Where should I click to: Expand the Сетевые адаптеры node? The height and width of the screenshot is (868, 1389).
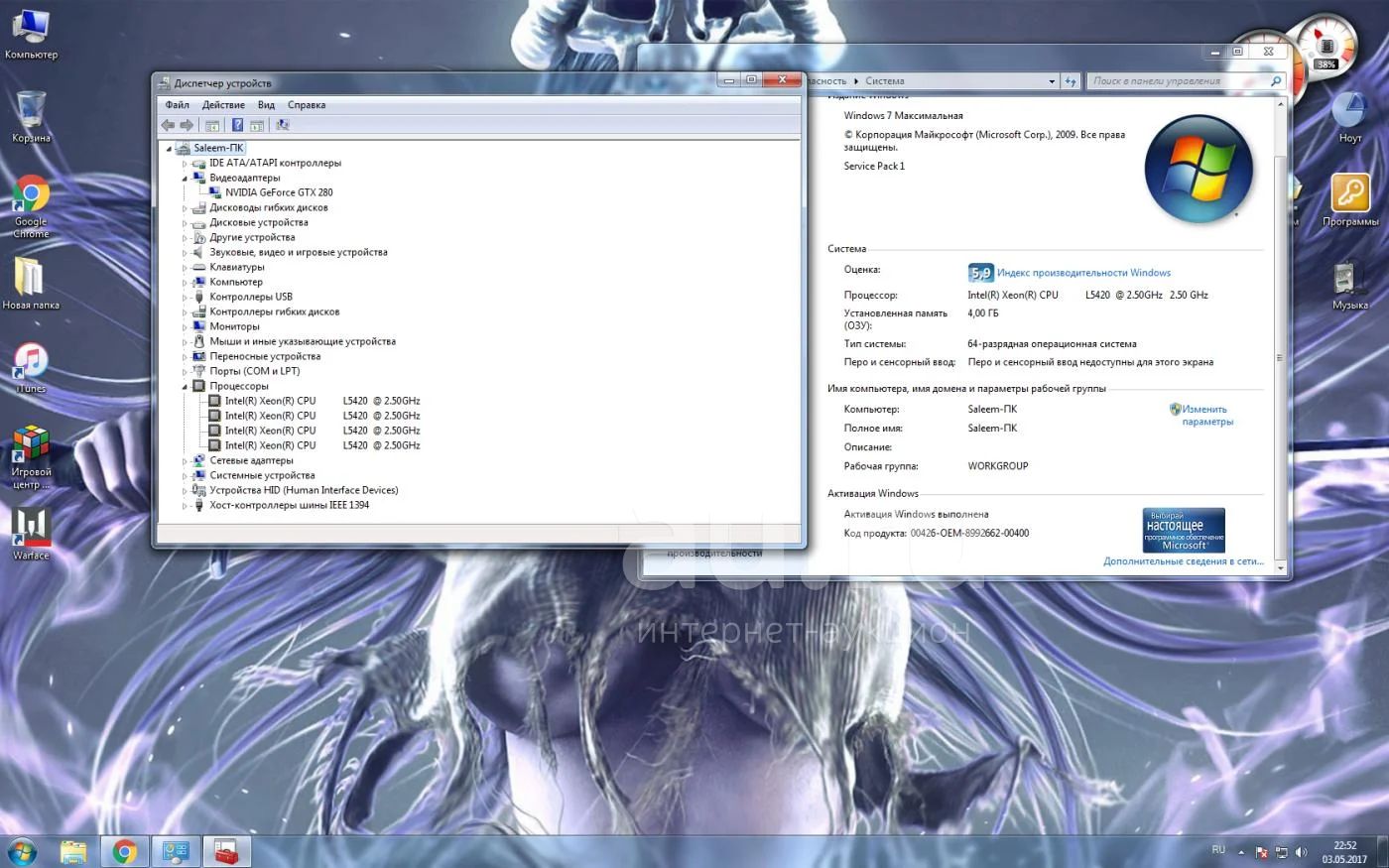[185, 461]
